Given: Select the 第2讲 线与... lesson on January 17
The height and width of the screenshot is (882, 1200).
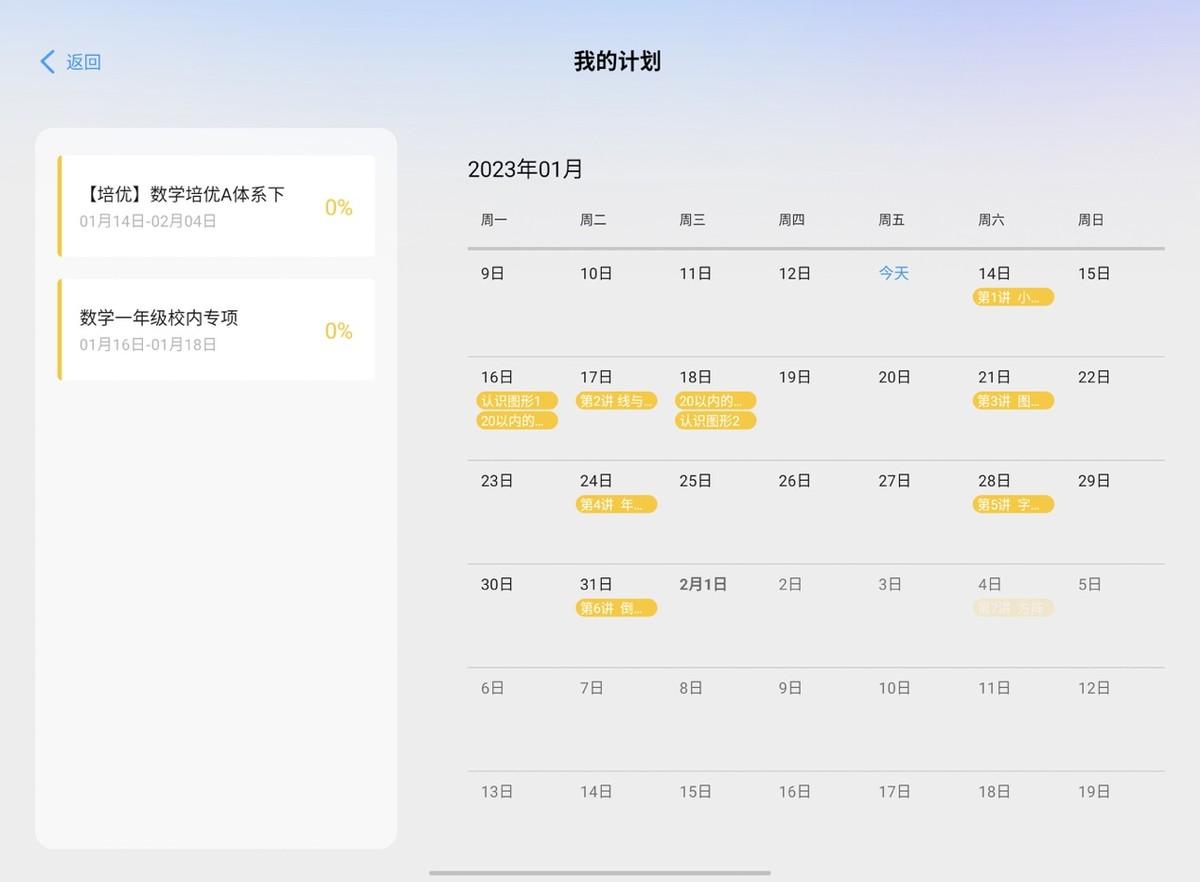Looking at the screenshot, I should click(615, 400).
